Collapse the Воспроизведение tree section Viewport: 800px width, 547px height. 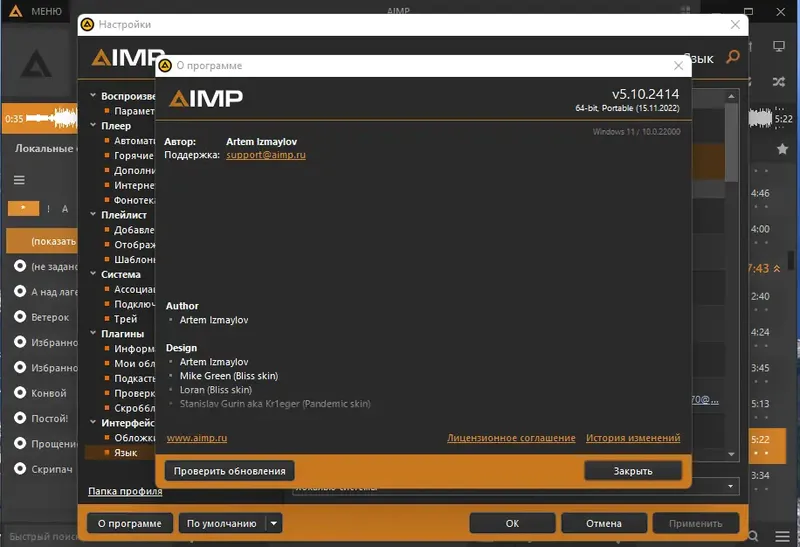[x=93, y=95]
